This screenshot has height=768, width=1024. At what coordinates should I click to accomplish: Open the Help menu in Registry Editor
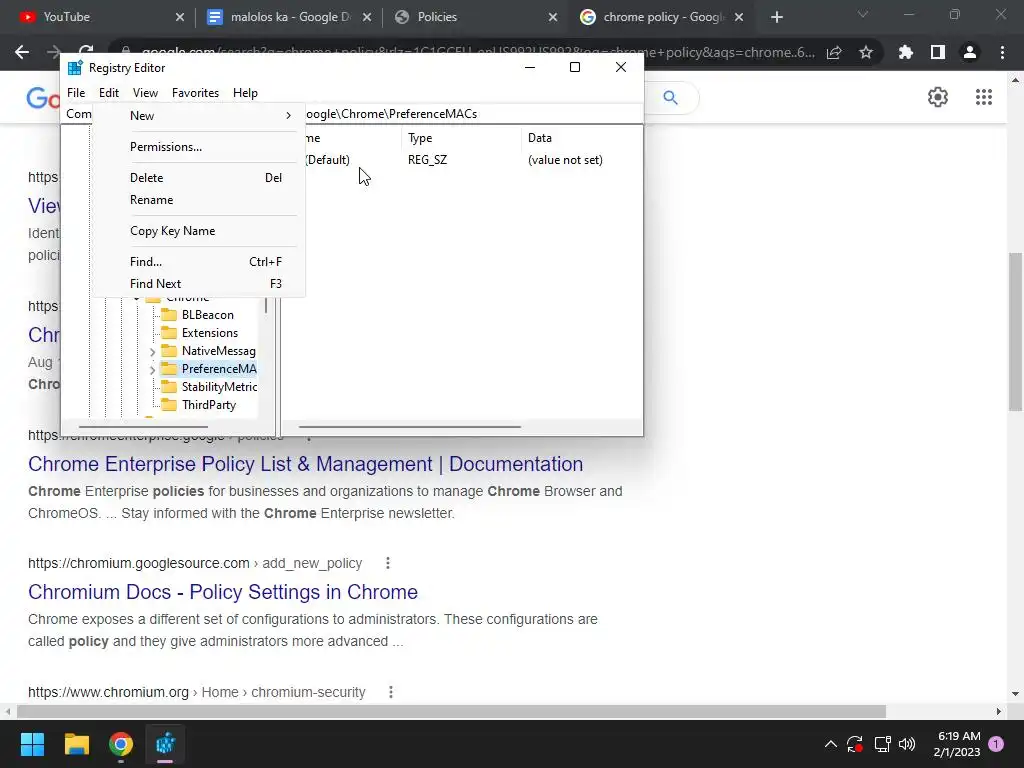pyautogui.click(x=245, y=93)
